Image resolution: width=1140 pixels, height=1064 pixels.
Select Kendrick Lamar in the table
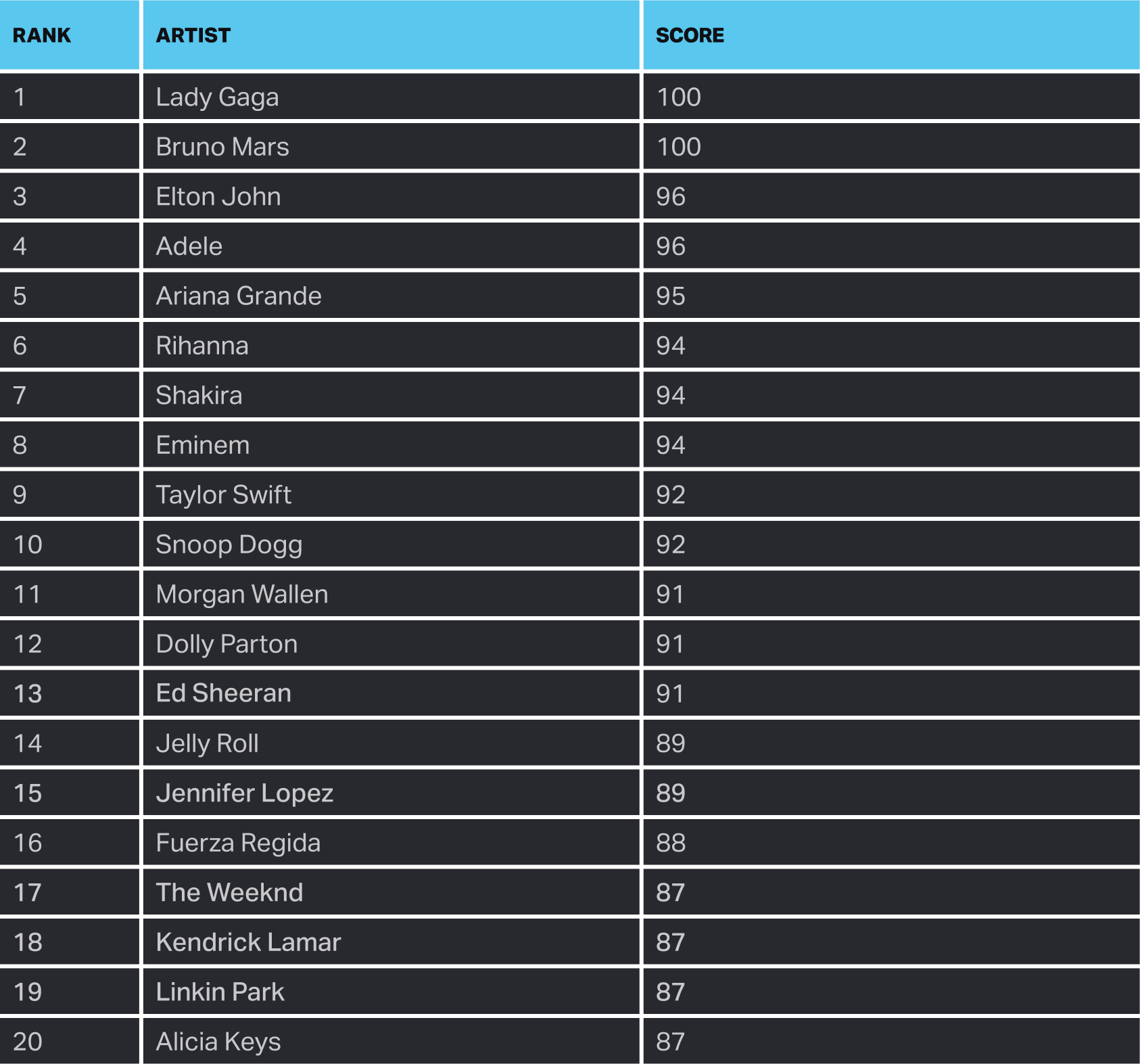pyautogui.click(x=248, y=942)
